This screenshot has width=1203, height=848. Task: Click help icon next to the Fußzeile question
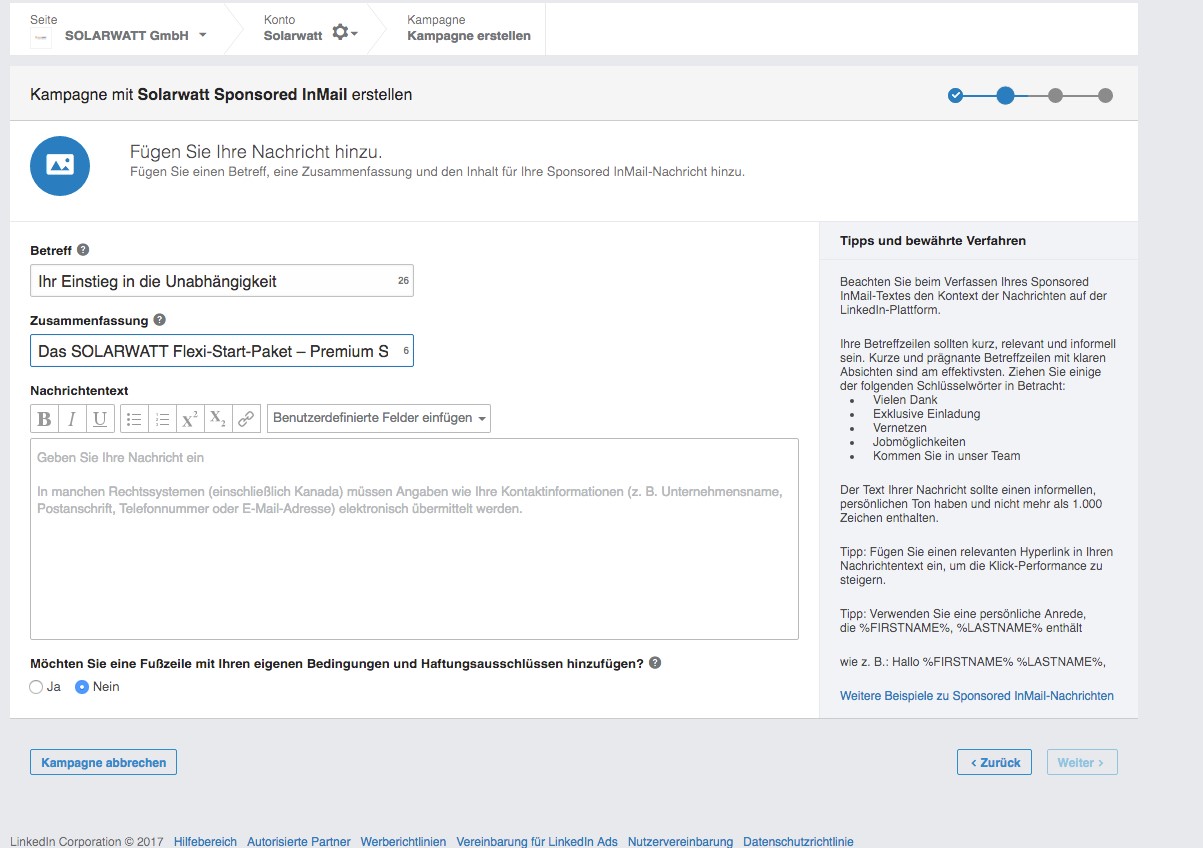655,663
